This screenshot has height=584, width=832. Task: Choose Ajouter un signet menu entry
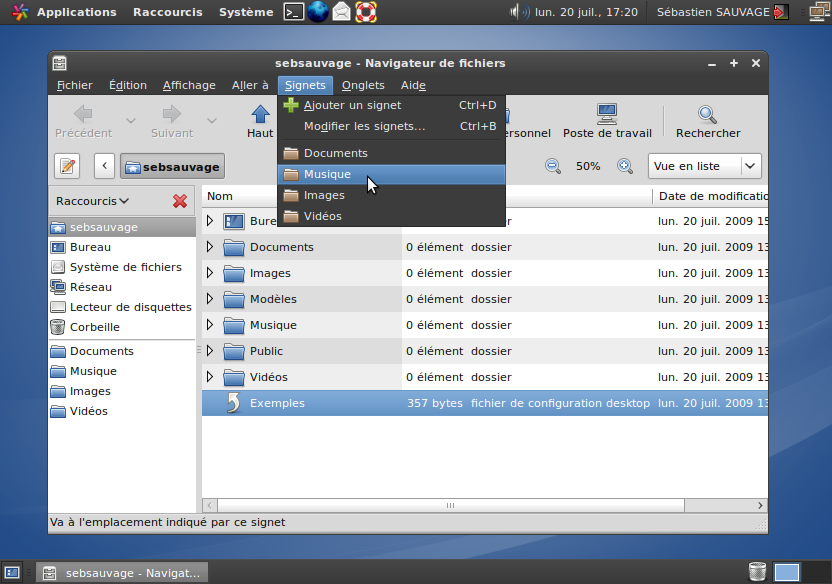[392, 105]
